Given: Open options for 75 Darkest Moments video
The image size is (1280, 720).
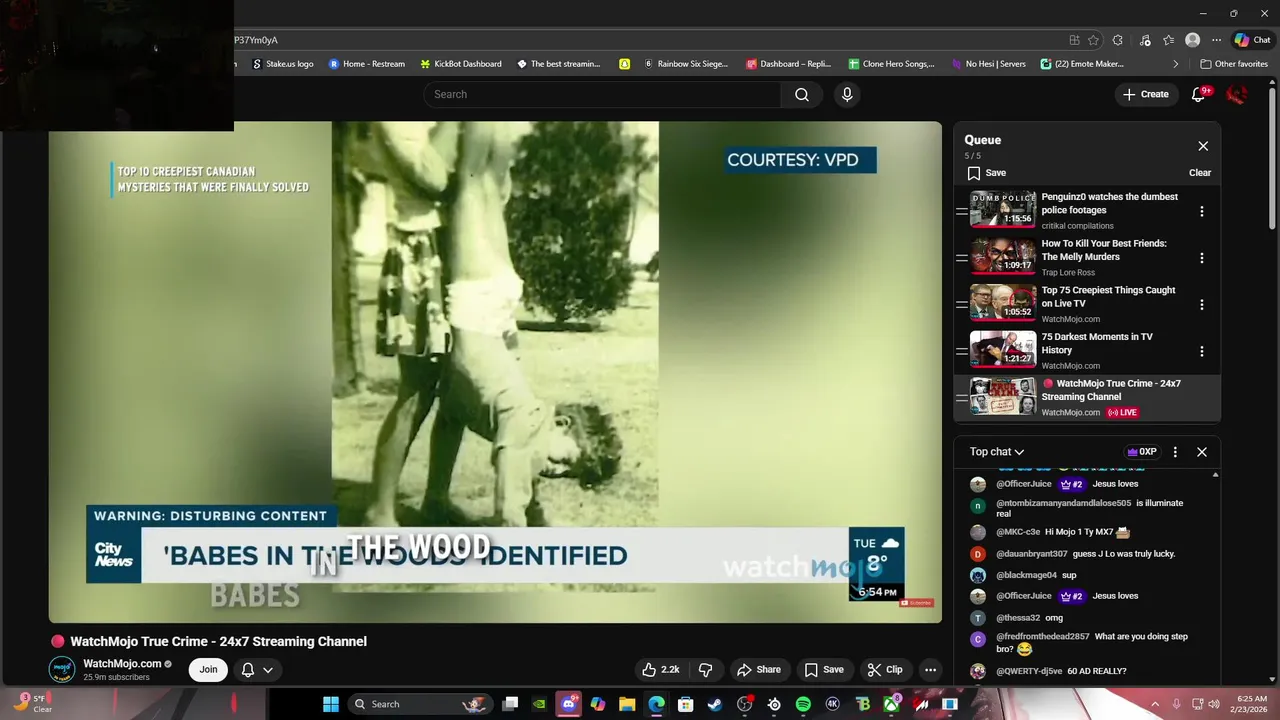Looking at the screenshot, I should click(x=1201, y=351).
